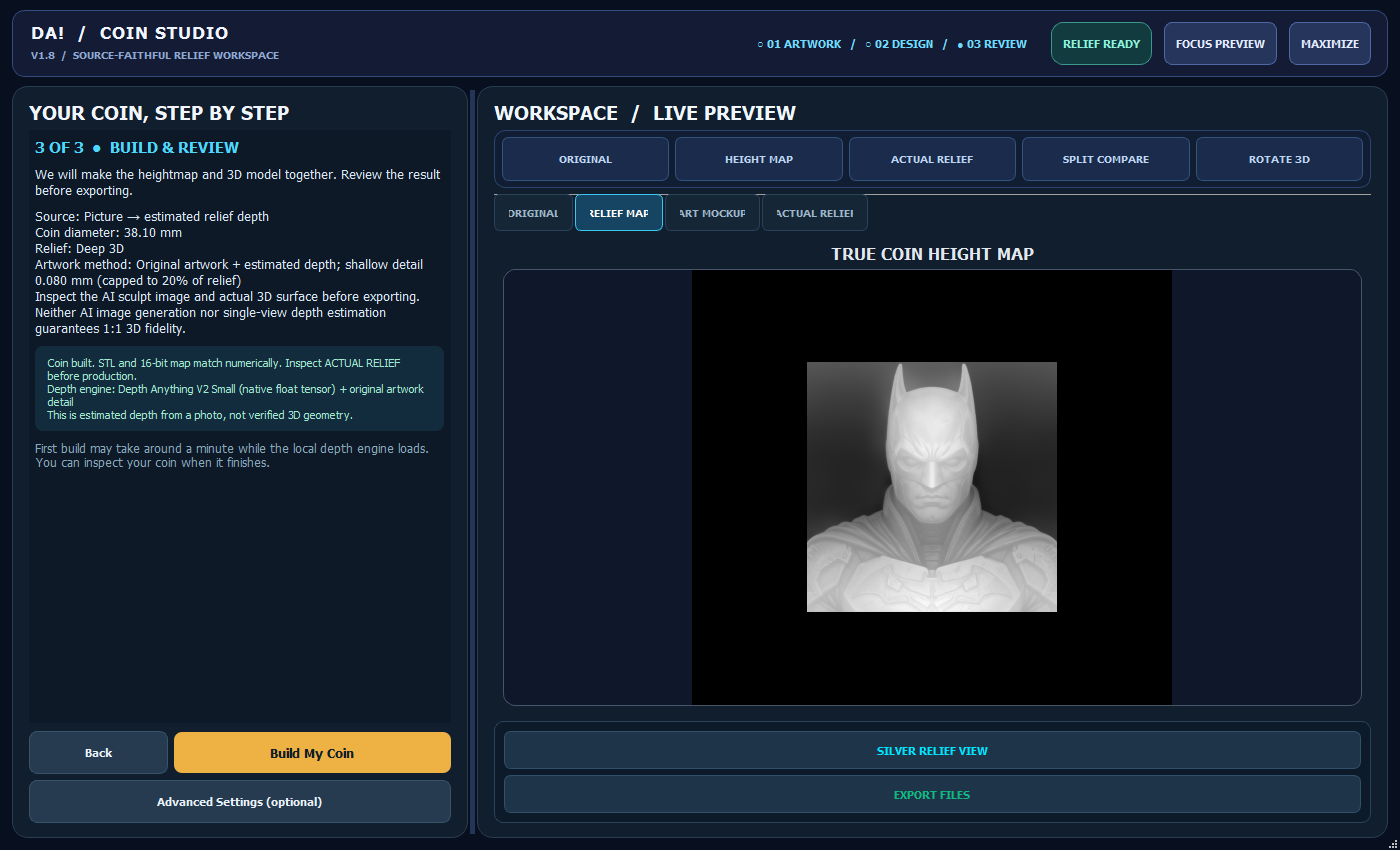Activate SPLIT COMPARE view
Screen dimensions: 1400x850
click(1106, 159)
